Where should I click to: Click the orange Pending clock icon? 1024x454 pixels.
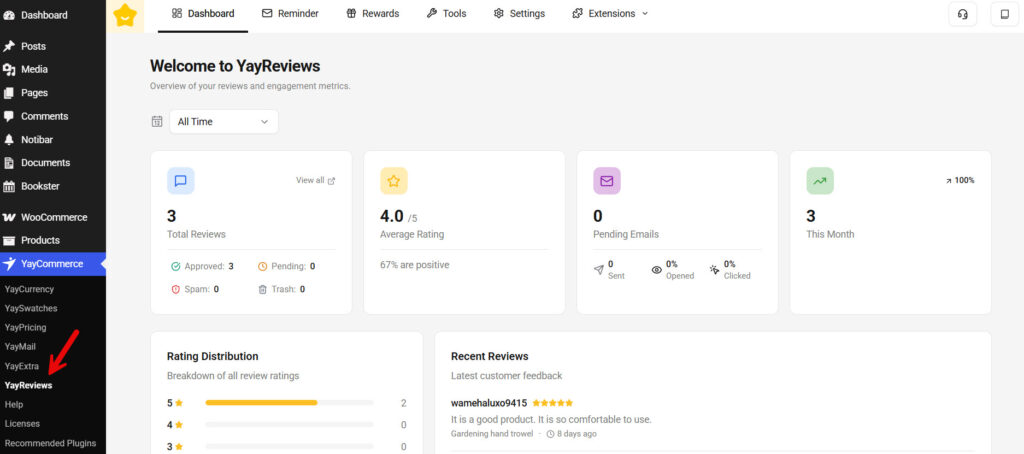click(x=263, y=267)
